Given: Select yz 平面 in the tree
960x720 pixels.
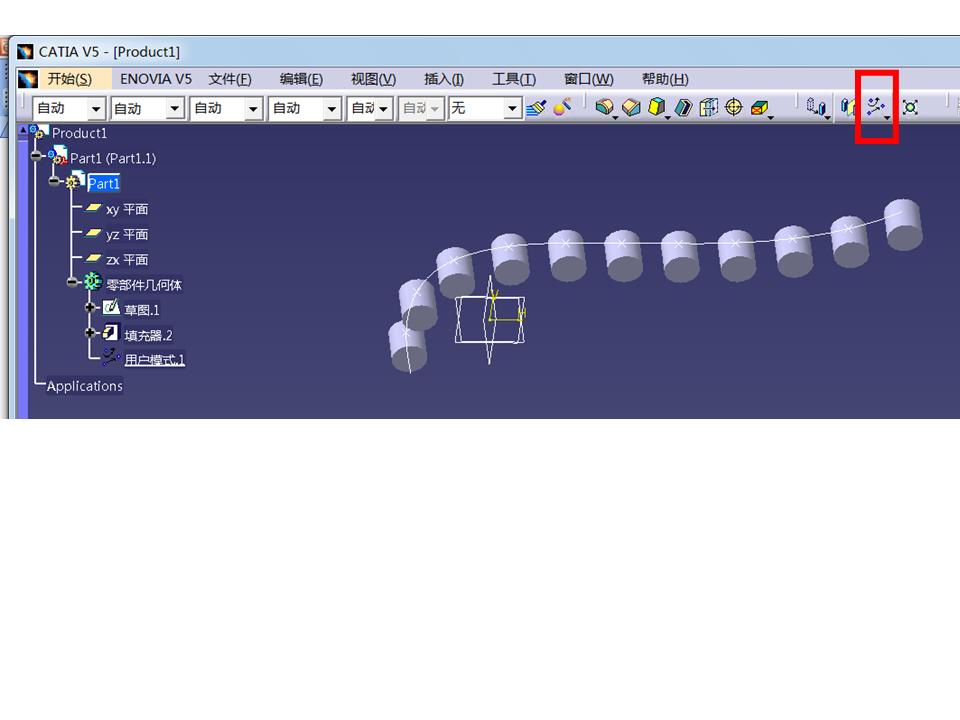Looking at the screenshot, I should pos(127,234).
